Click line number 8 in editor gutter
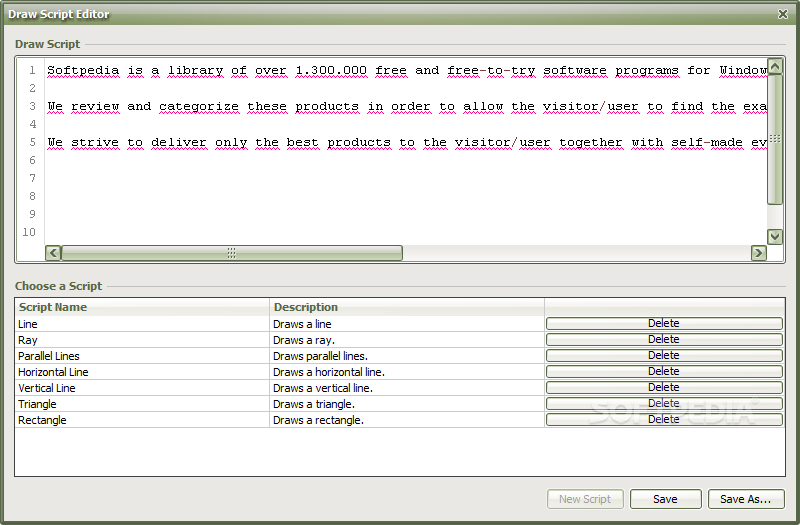The height and width of the screenshot is (525, 800). coord(32,196)
